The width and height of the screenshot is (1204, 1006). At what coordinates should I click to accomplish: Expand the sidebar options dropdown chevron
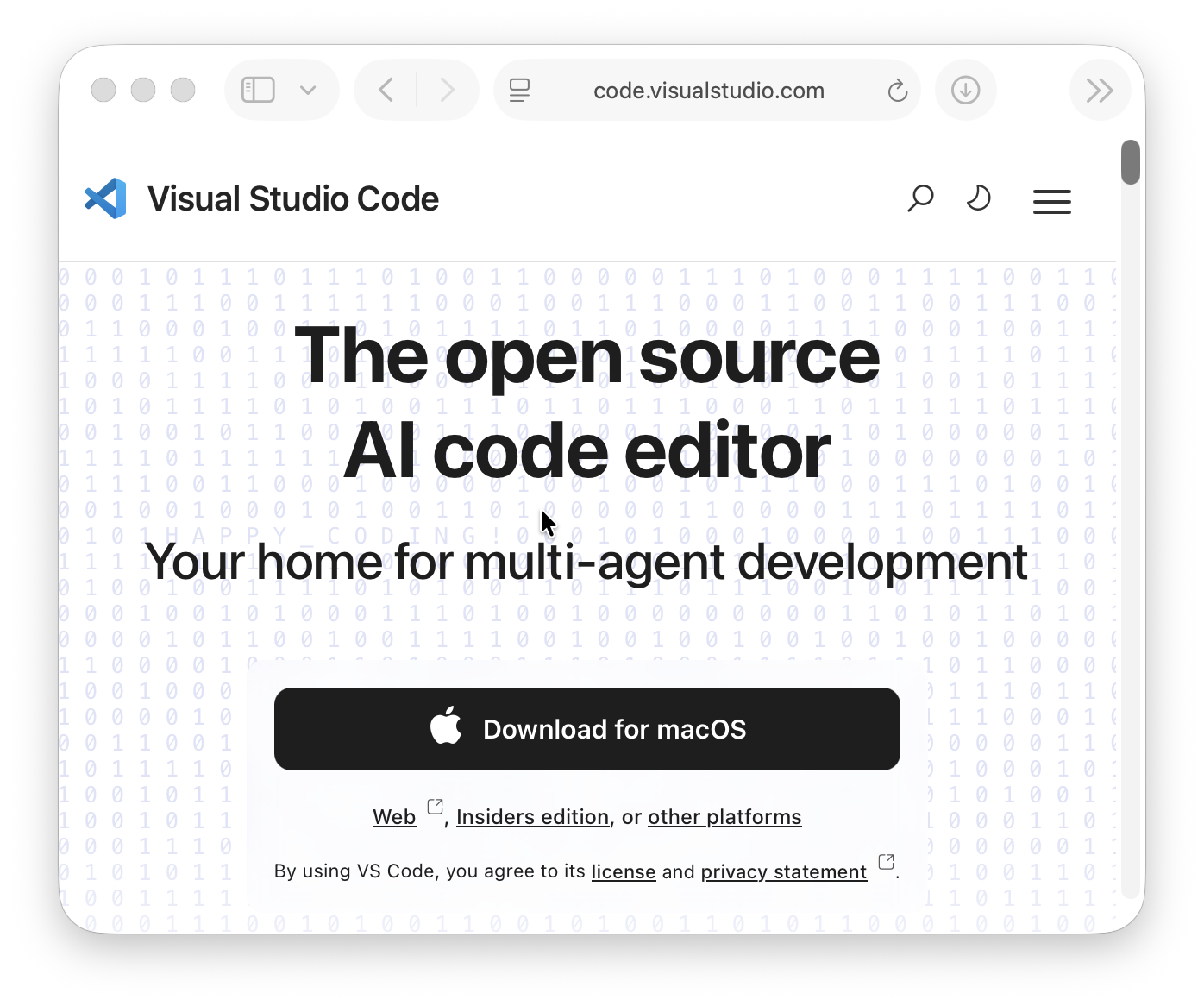[x=308, y=90]
